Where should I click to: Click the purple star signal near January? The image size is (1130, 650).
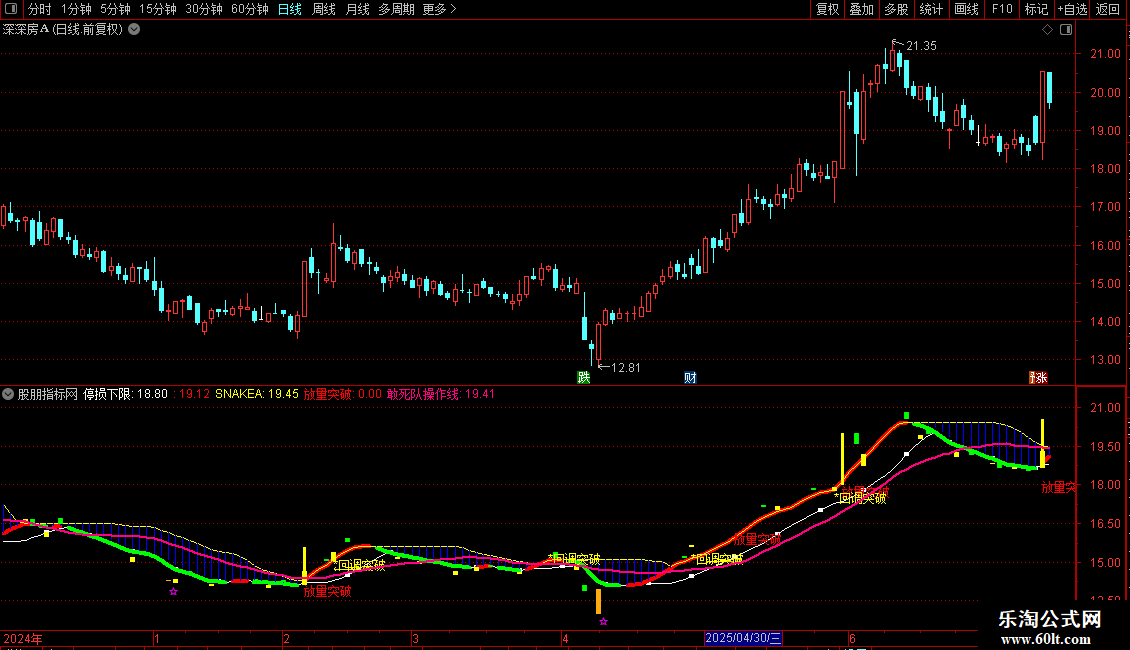point(174,592)
